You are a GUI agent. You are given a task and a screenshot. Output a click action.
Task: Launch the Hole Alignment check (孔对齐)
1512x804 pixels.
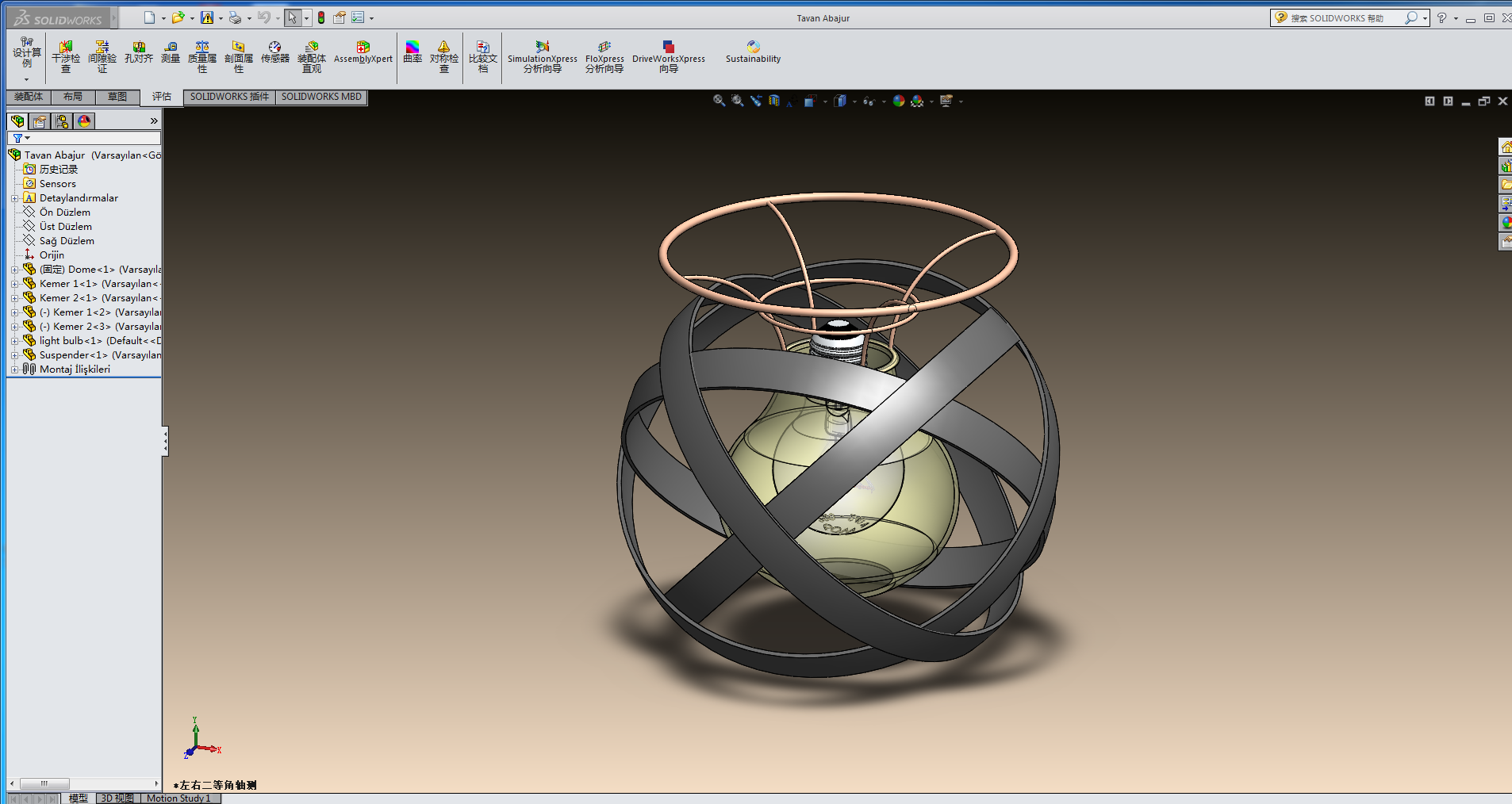tap(139, 52)
